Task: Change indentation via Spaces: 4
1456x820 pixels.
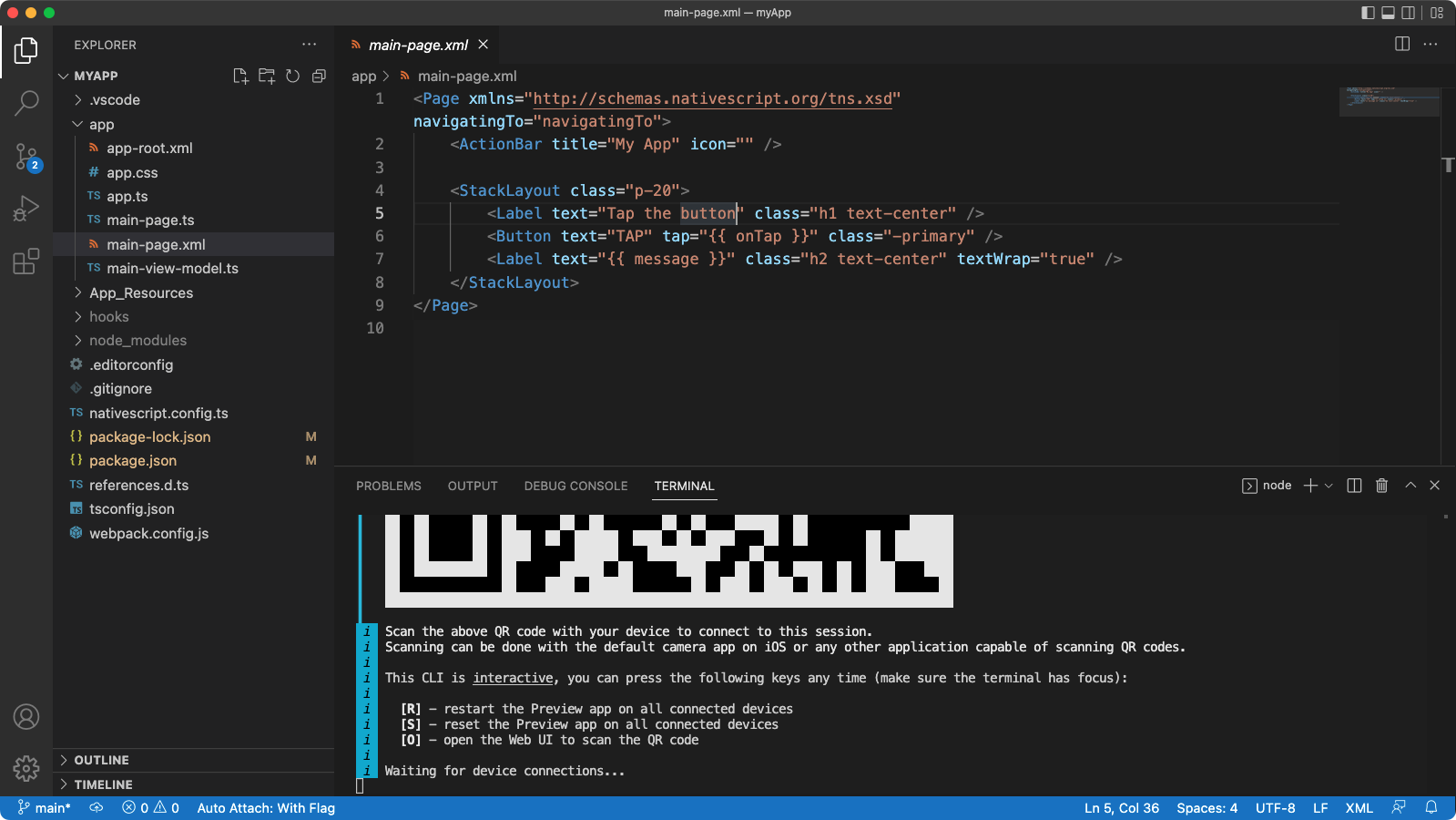Action: coord(1207,808)
